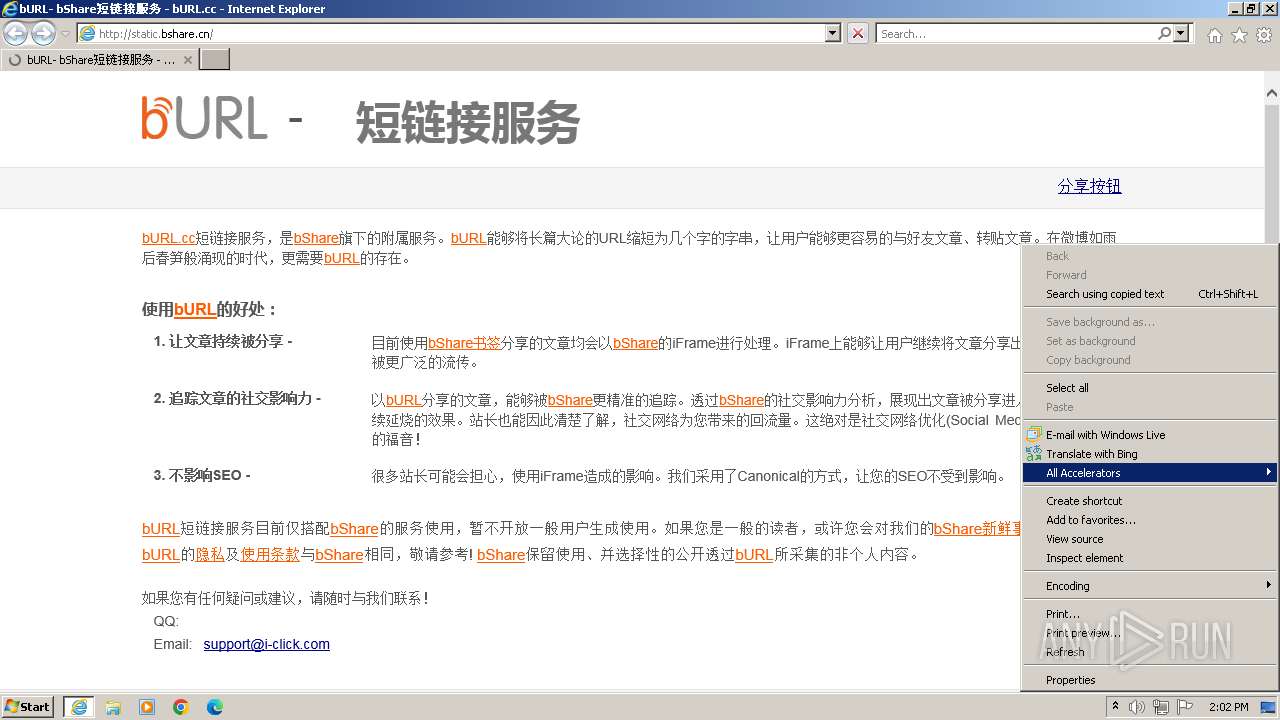Open the Home icon in toolbar
The width and height of the screenshot is (1280, 720).
[1214, 35]
